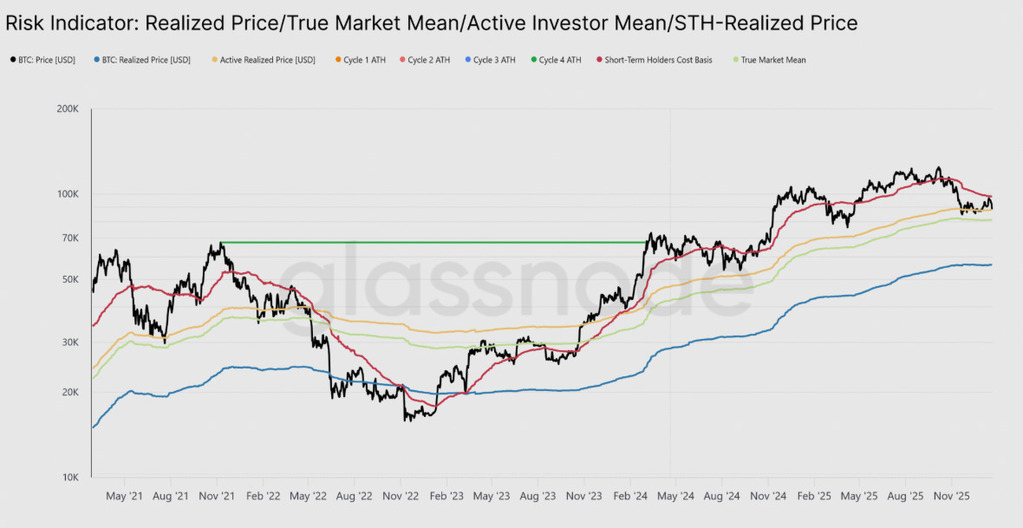Click the "Active Realized Price [USD]" legend text
Viewport: 1023px width, 528px height.
point(269,60)
